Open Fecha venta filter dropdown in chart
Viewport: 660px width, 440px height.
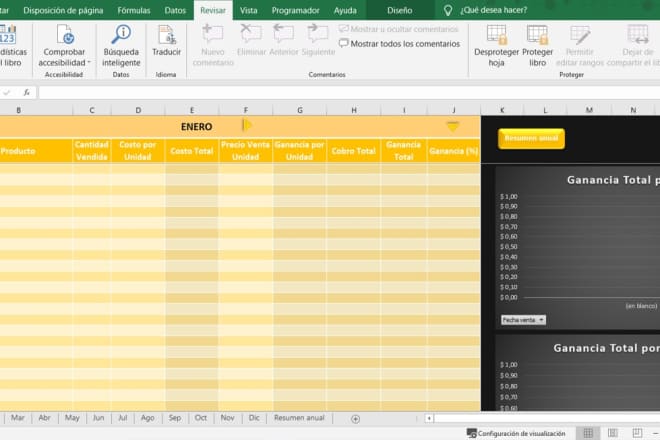(523, 320)
